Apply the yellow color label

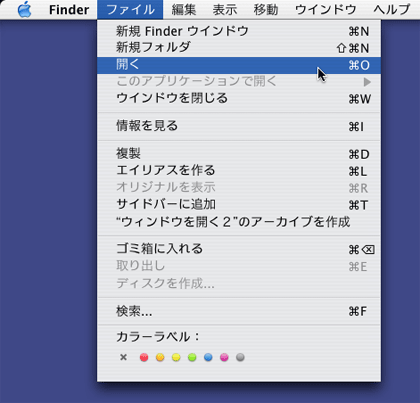pyautogui.click(x=176, y=357)
